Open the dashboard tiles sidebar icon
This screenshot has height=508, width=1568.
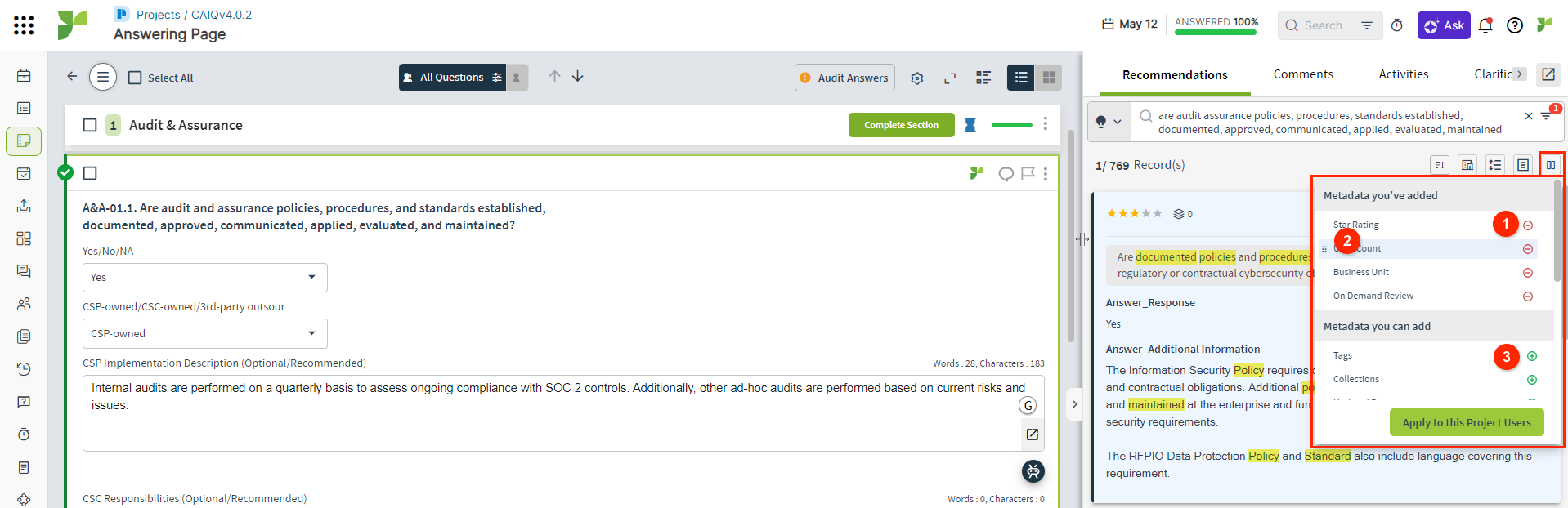pyautogui.click(x=24, y=238)
